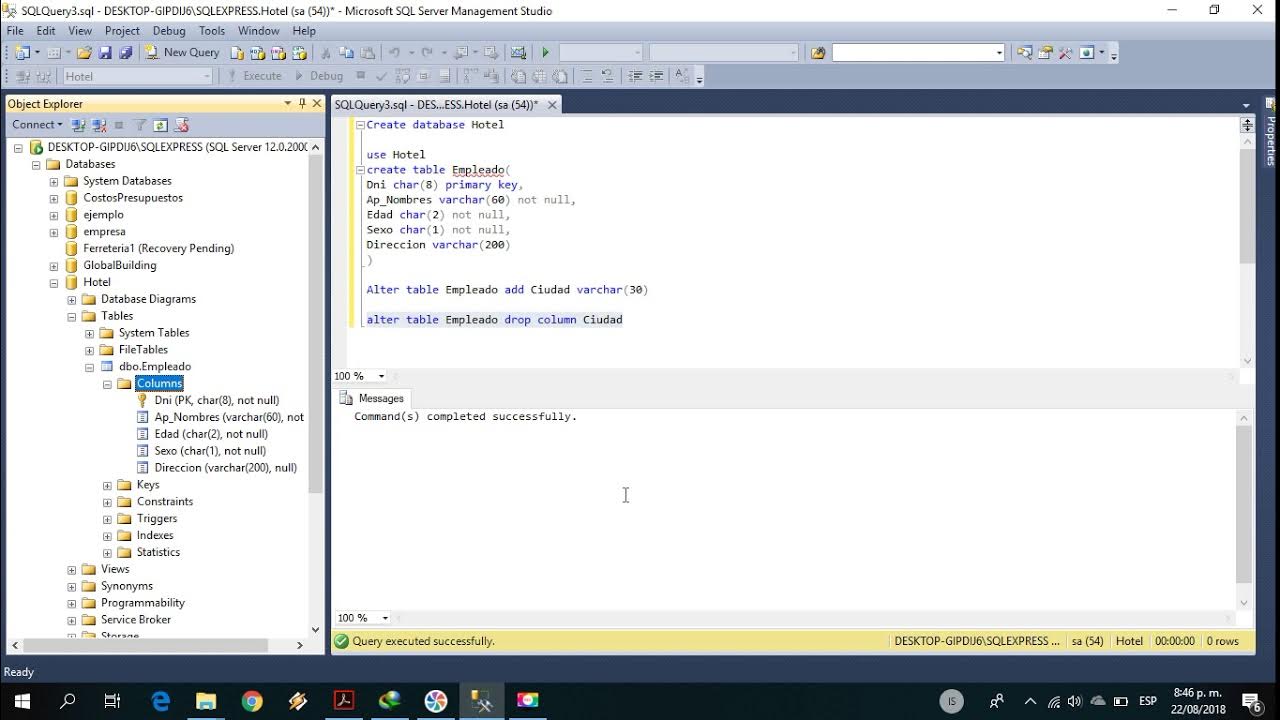Click the Object Explorer vertical scrollbar
The height and width of the screenshot is (720, 1280).
pos(316,387)
